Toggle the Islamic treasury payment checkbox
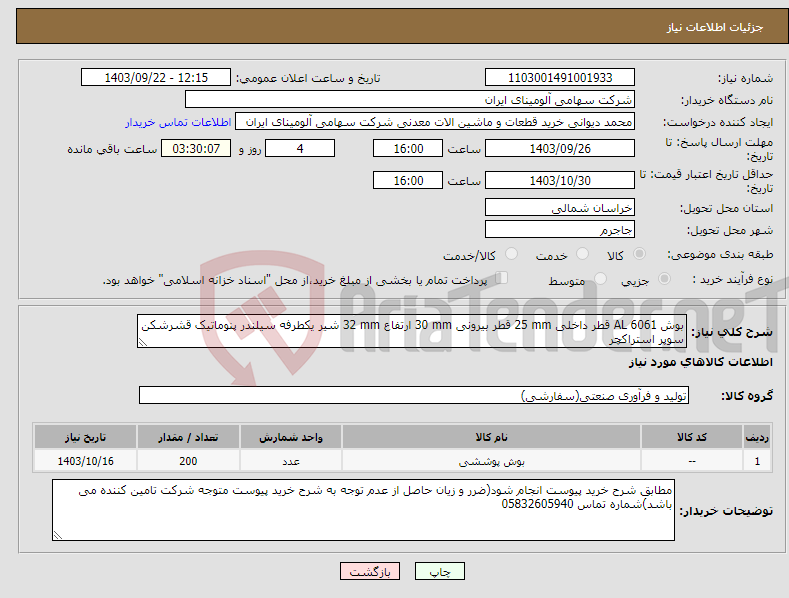This screenshot has width=789, height=598. [x=502, y=278]
